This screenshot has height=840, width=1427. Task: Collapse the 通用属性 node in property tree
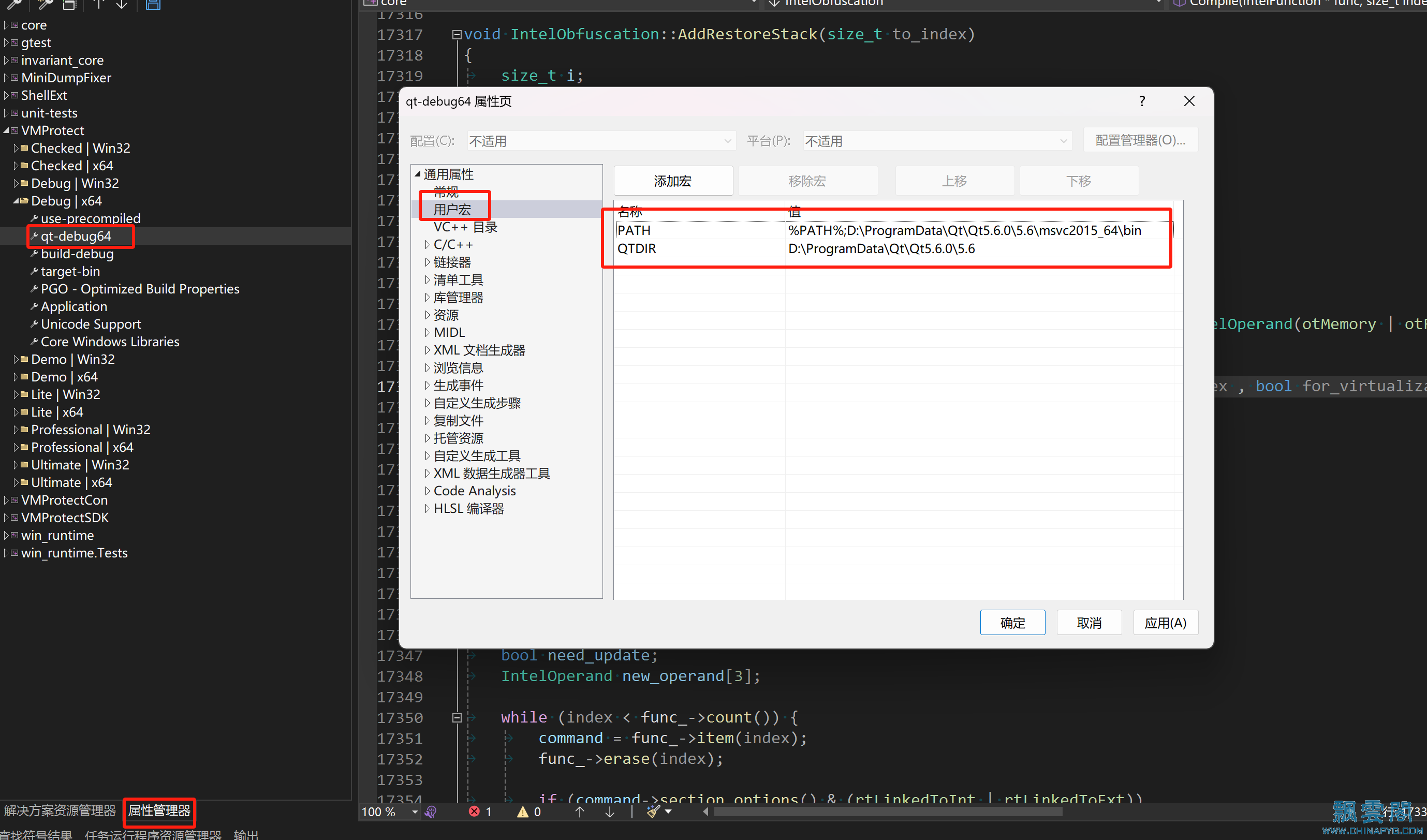coord(418,174)
